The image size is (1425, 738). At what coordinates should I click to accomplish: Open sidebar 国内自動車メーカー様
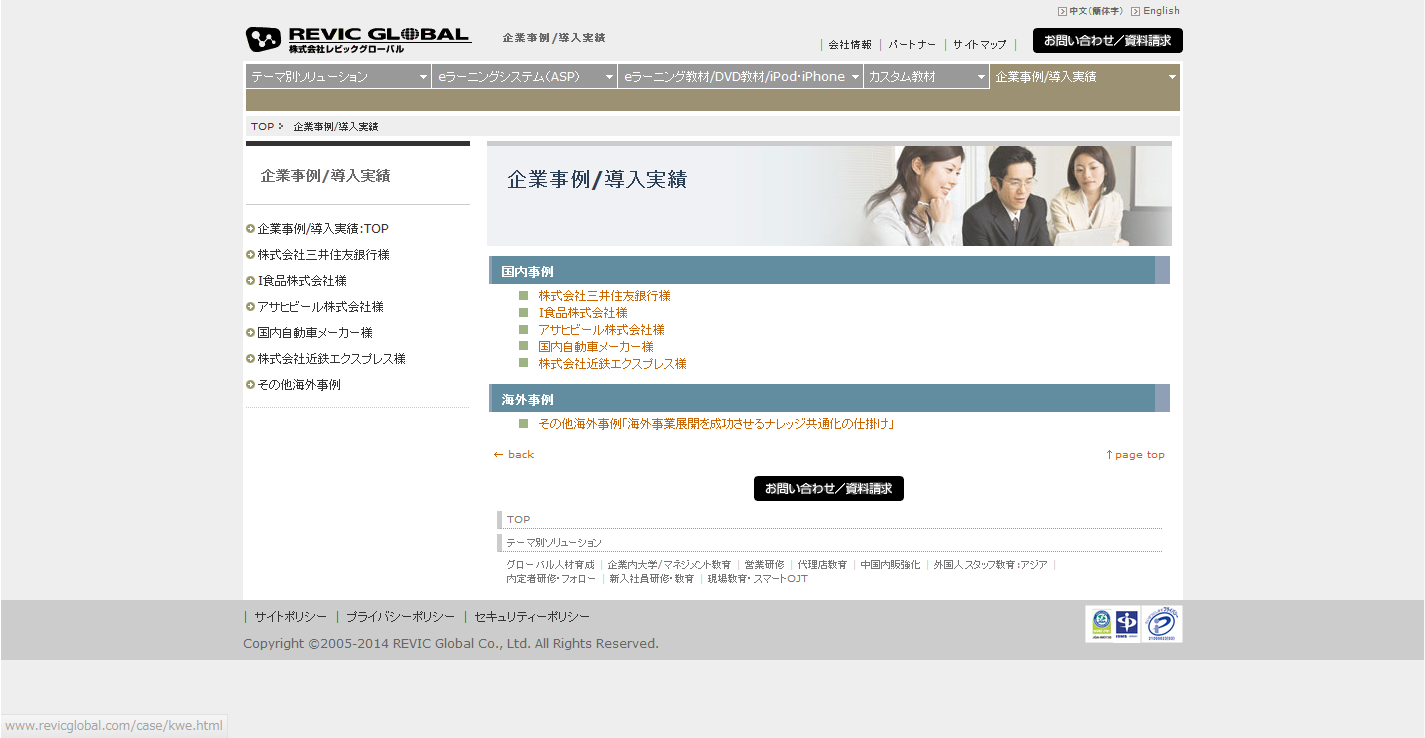pos(315,333)
